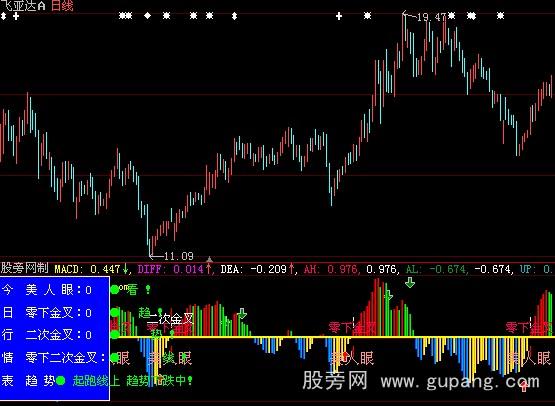
Task: Click the MACD: 0.447 value
Action: pos(87,269)
